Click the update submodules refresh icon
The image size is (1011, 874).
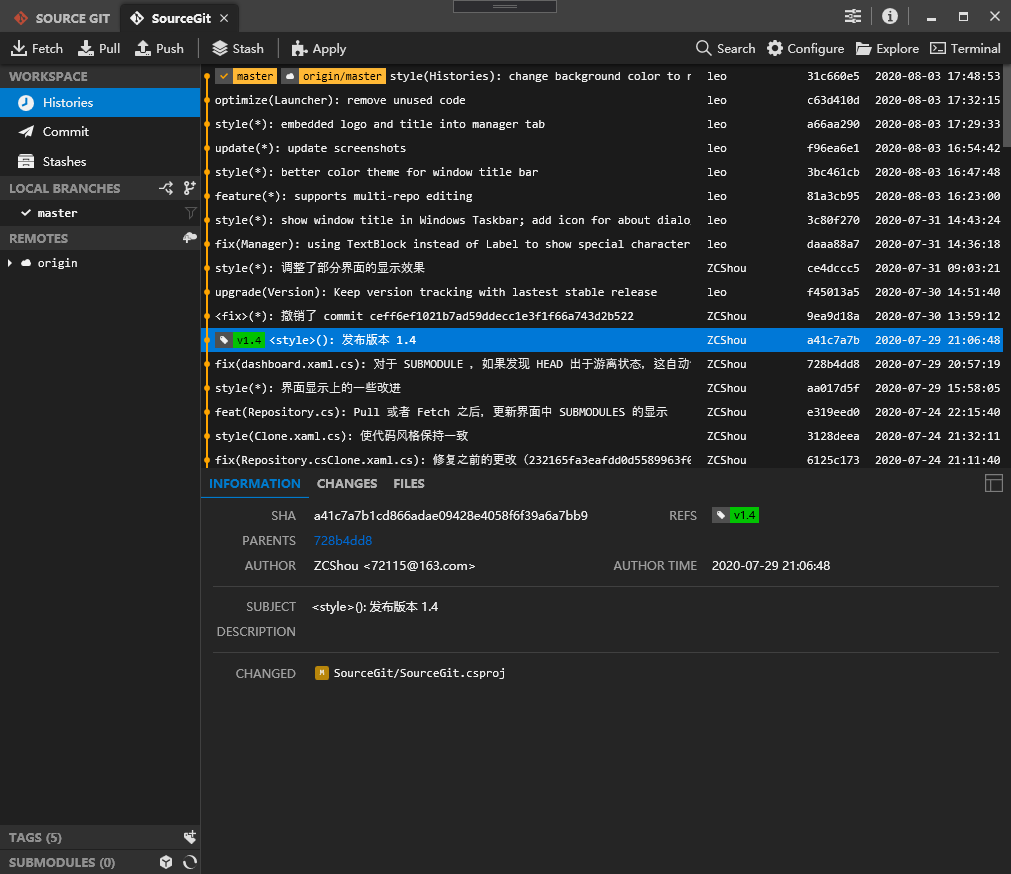[x=190, y=862]
